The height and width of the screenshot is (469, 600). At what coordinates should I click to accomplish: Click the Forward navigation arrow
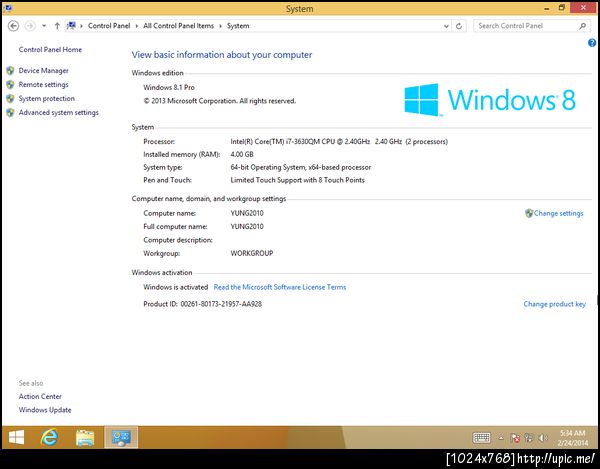tap(30, 26)
